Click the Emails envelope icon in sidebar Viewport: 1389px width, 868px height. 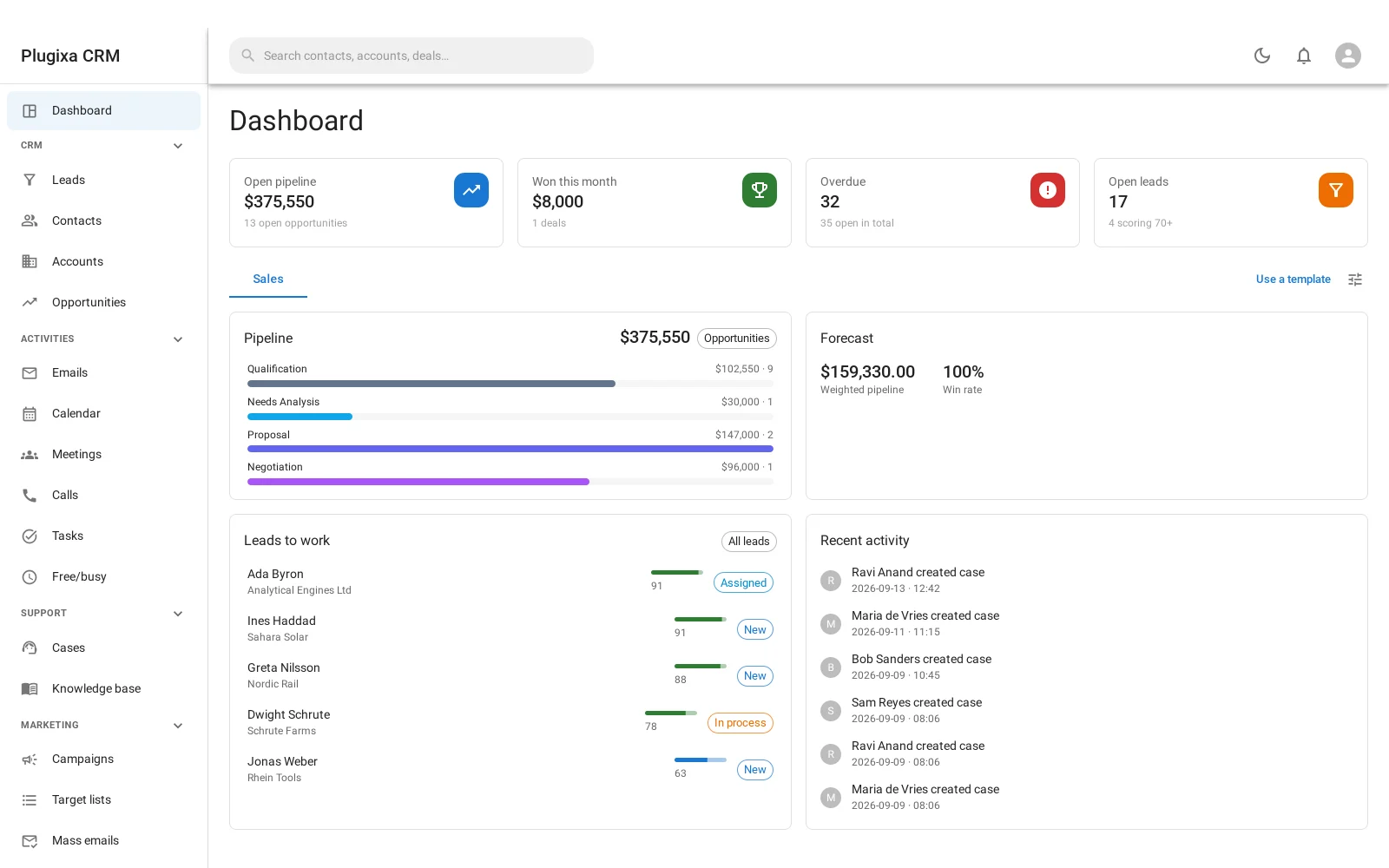click(x=30, y=373)
